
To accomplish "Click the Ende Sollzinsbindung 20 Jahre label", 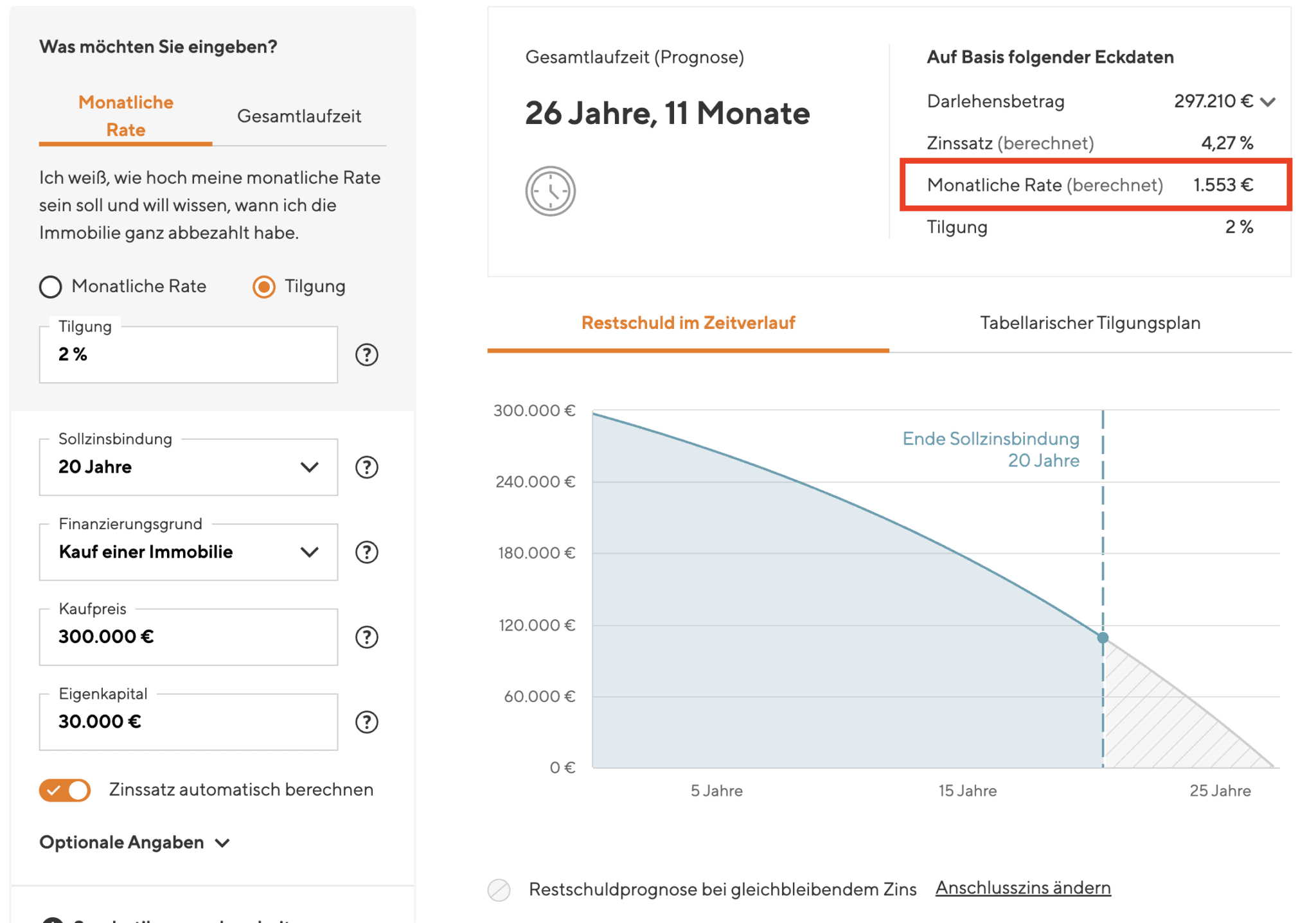I will tap(991, 449).
